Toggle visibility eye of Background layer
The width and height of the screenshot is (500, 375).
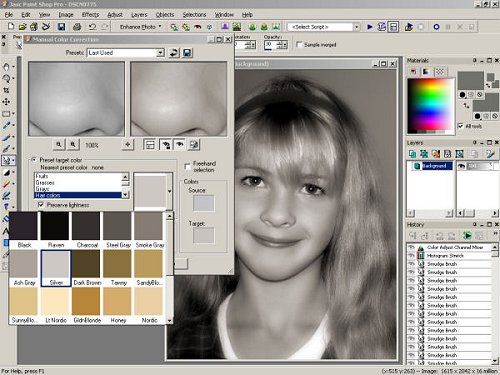462,166
